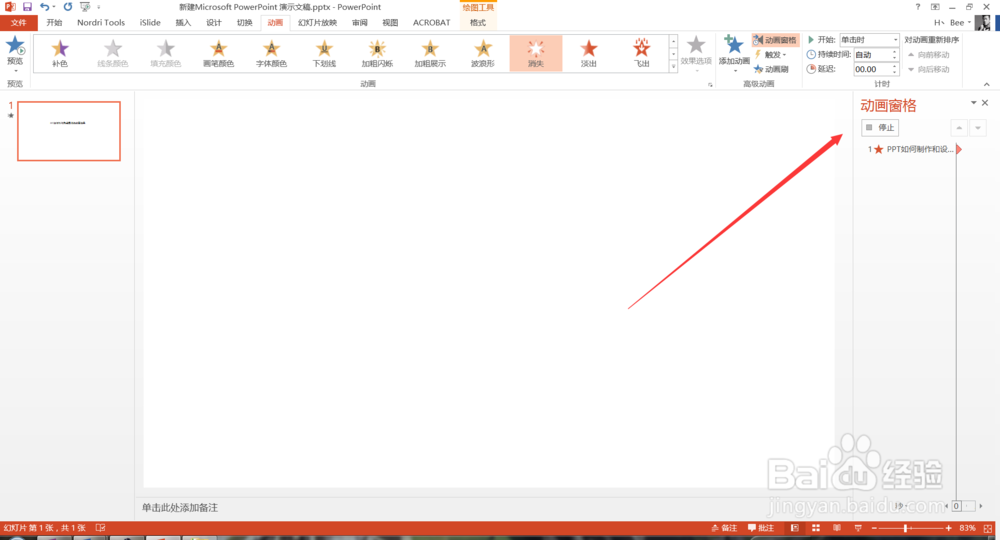Apply the 加粗闪烁 animation
Screen dimensions: 1000x540
pyautogui.click(x=377, y=53)
